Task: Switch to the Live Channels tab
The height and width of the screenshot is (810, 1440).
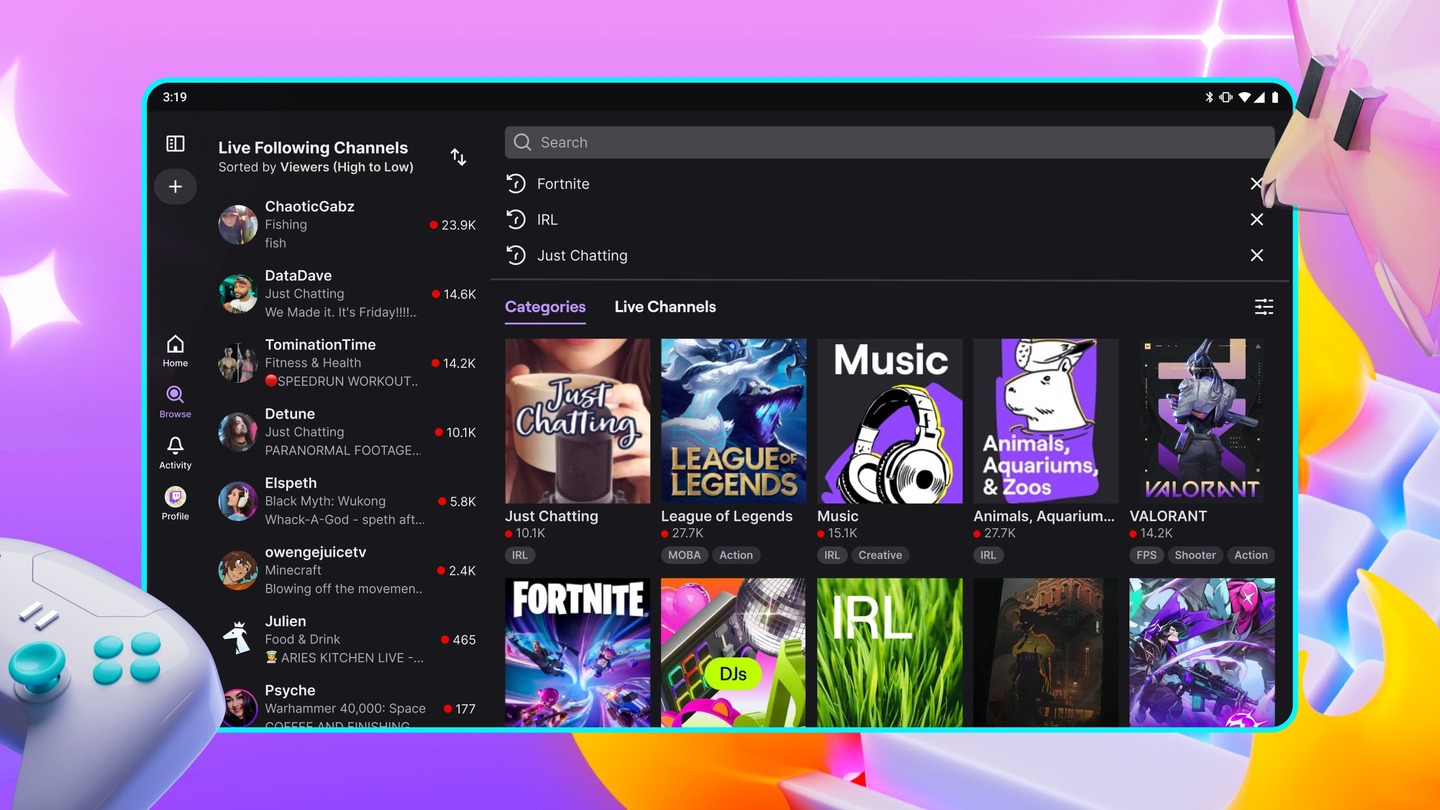Action: click(665, 306)
